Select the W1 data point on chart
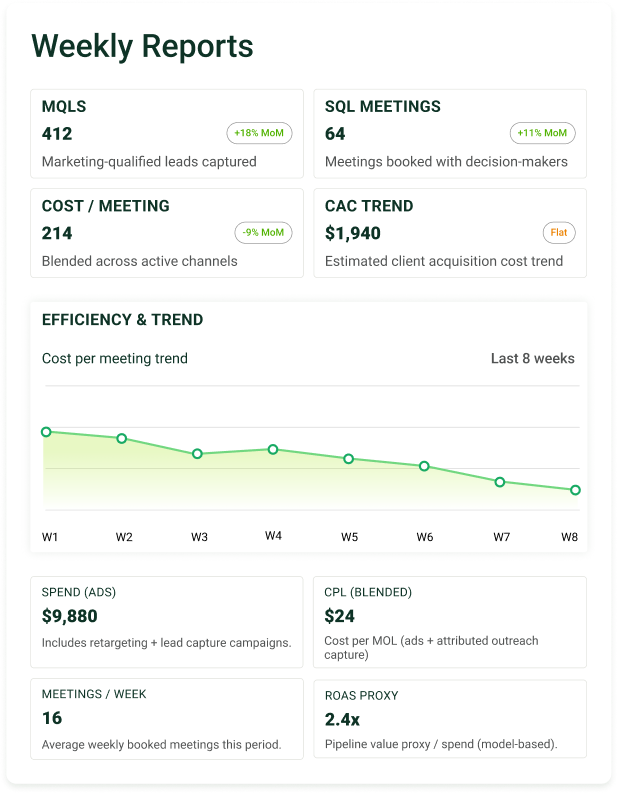Image resolution: width=618 pixels, height=794 pixels. (x=46, y=432)
